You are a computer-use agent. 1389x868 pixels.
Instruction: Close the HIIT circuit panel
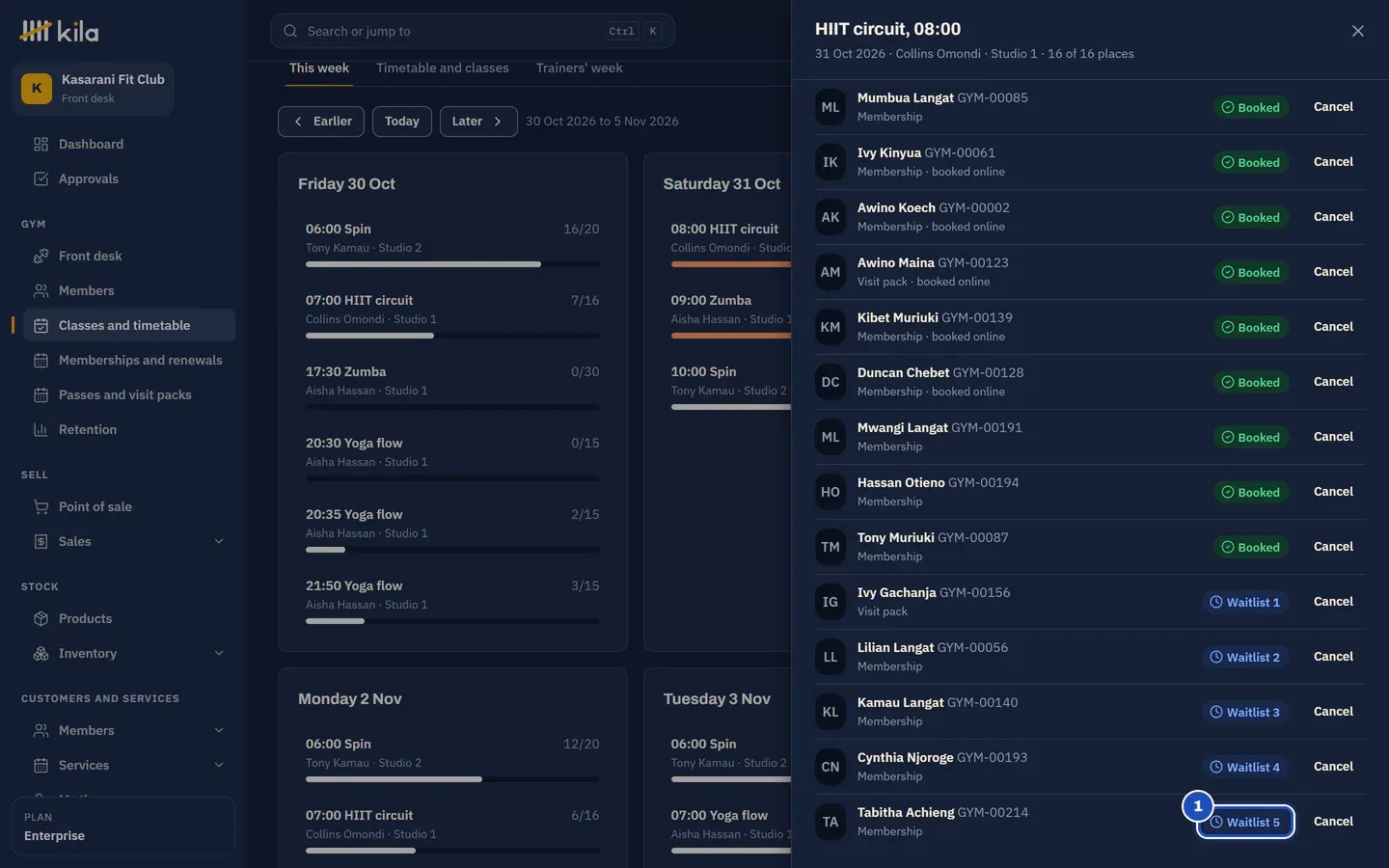point(1358,31)
